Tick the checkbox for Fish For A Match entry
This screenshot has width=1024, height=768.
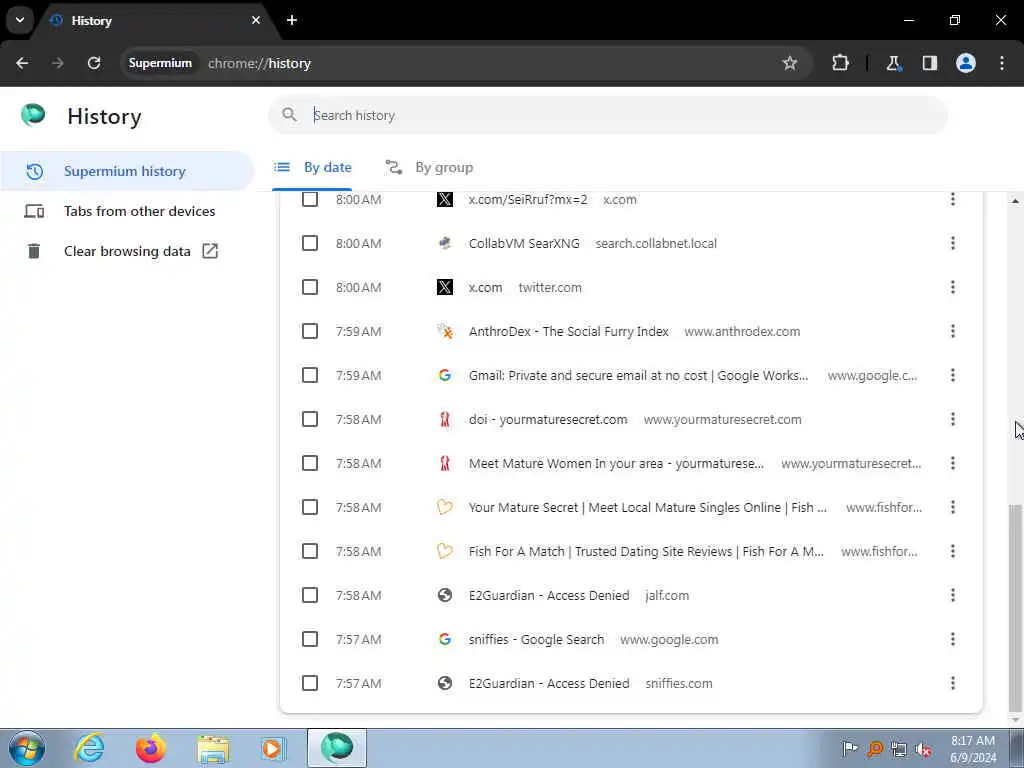(x=310, y=551)
